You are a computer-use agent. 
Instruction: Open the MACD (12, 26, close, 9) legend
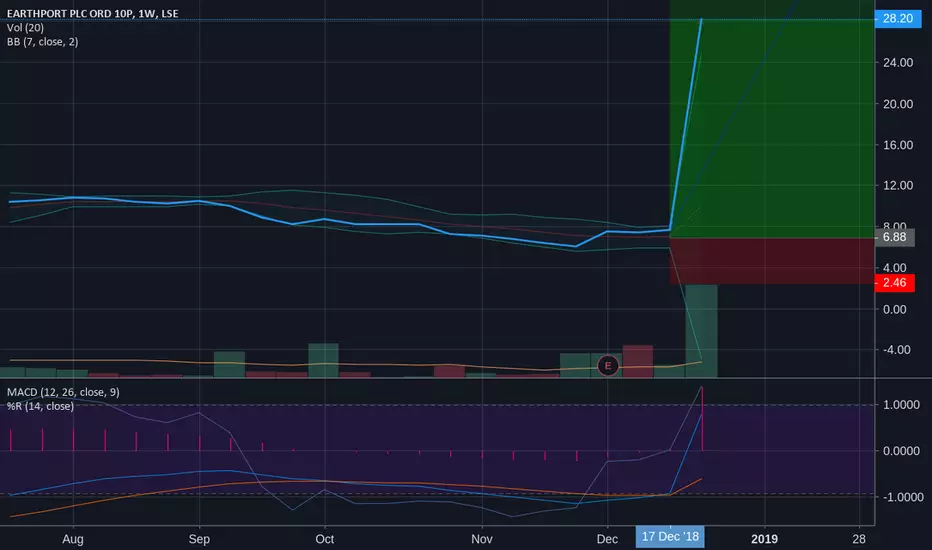click(63, 392)
